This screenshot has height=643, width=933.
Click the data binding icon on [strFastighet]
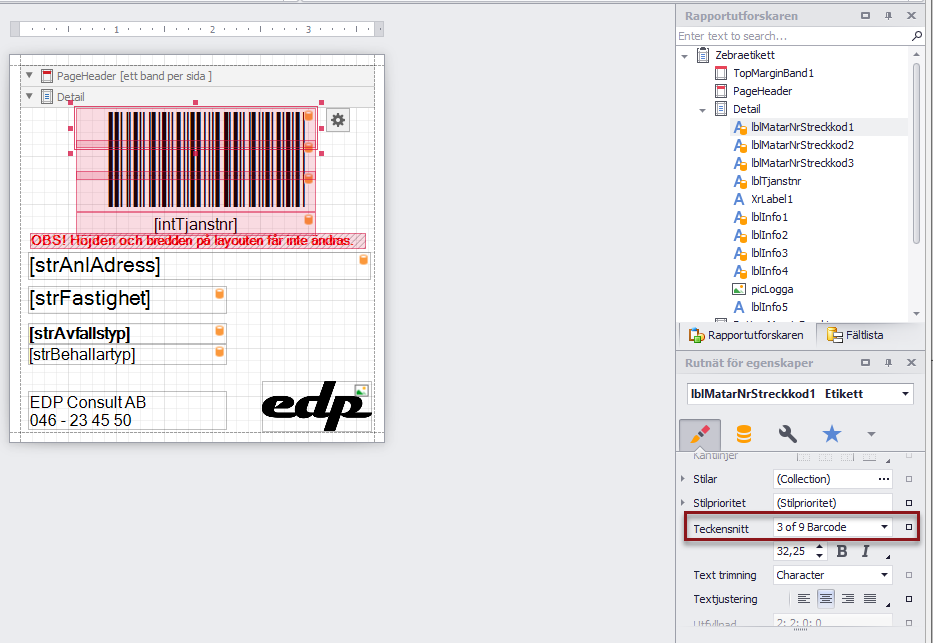pyautogui.click(x=220, y=293)
